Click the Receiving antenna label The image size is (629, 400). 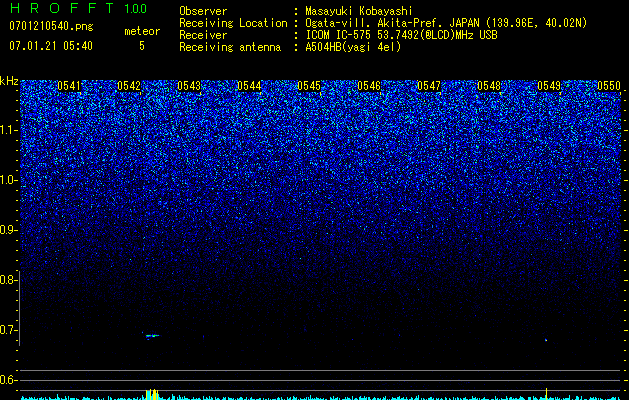coord(230,47)
